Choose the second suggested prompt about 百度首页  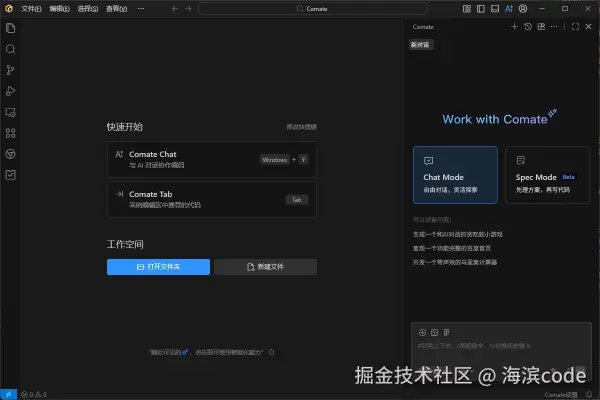point(452,248)
